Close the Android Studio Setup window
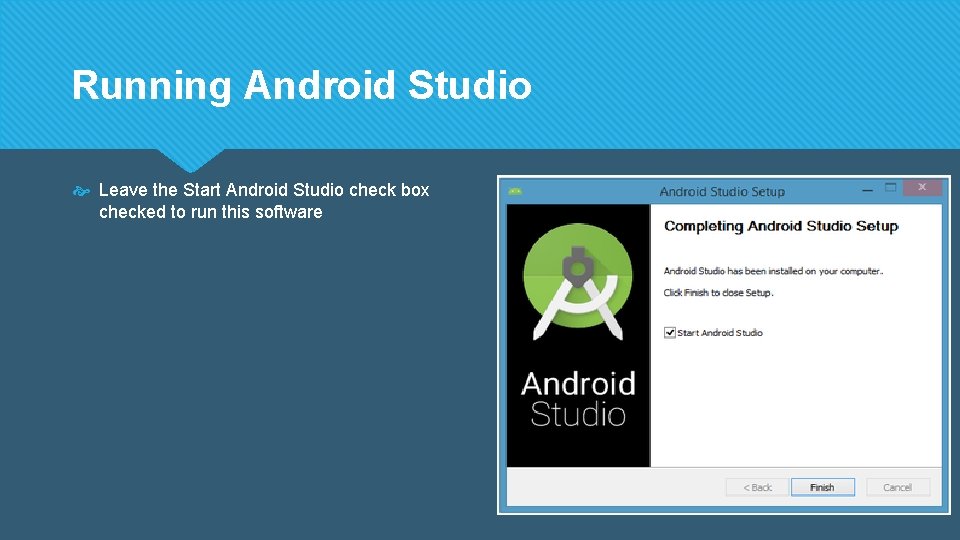The image size is (960, 540). [x=922, y=187]
